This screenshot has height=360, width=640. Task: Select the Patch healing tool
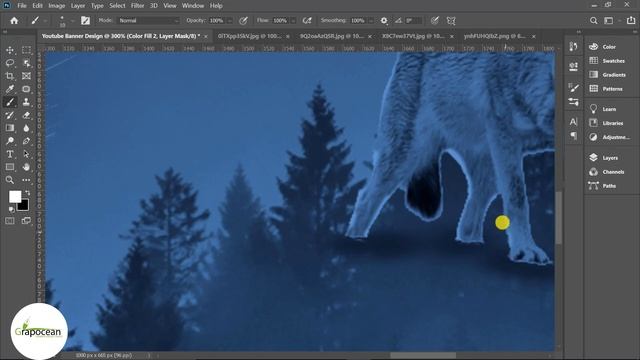[26, 89]
